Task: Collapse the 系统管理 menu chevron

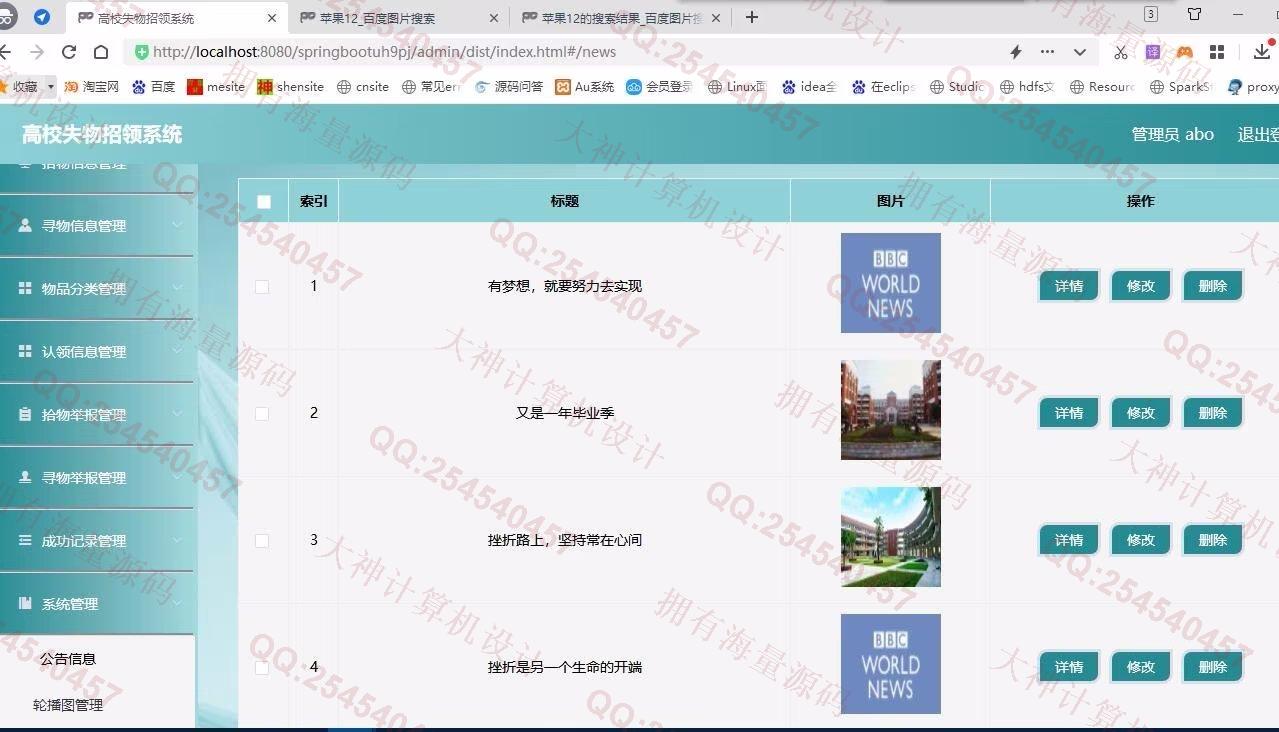Action: pyautogui.click(x=177, y=603)
